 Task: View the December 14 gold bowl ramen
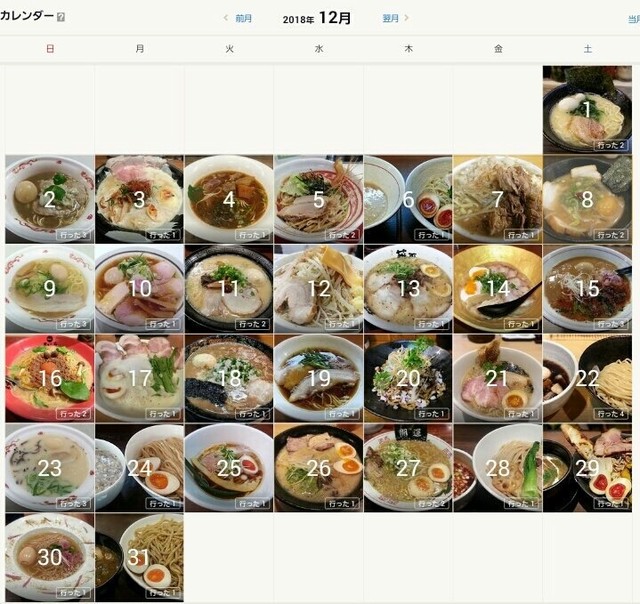click(498, 289)
